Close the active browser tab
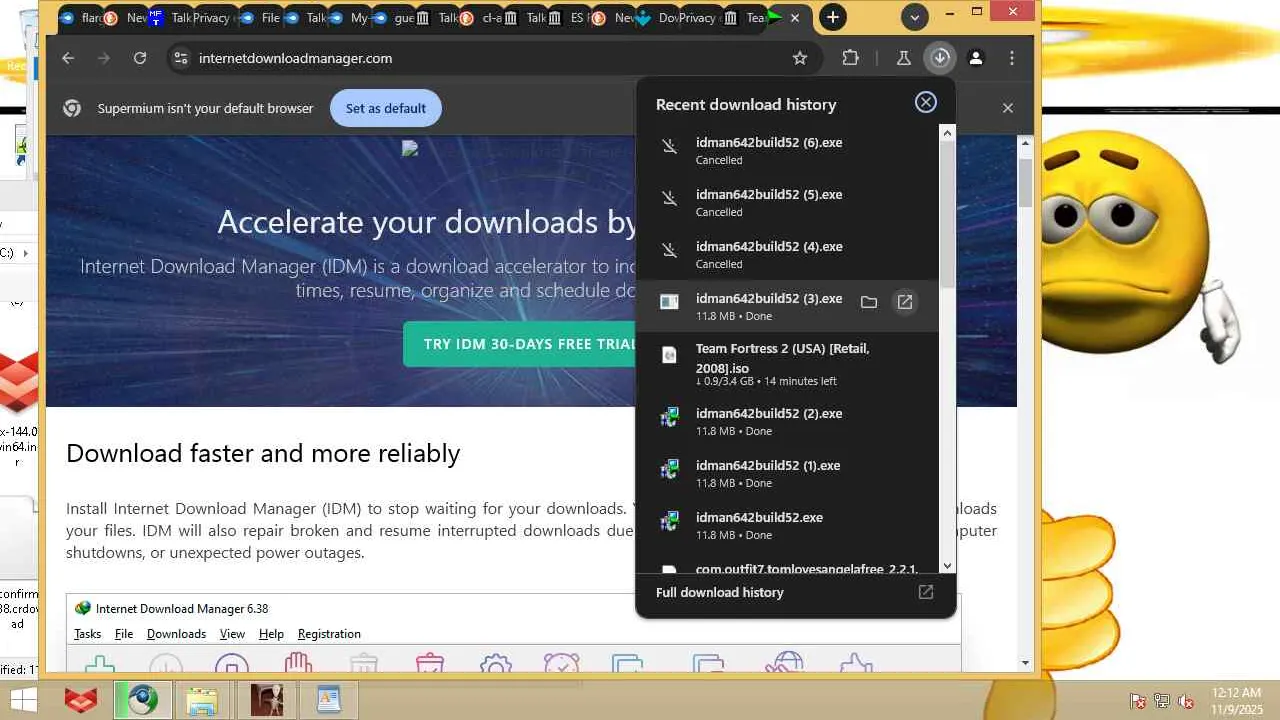1280x720 pixels. click(795, 17)
